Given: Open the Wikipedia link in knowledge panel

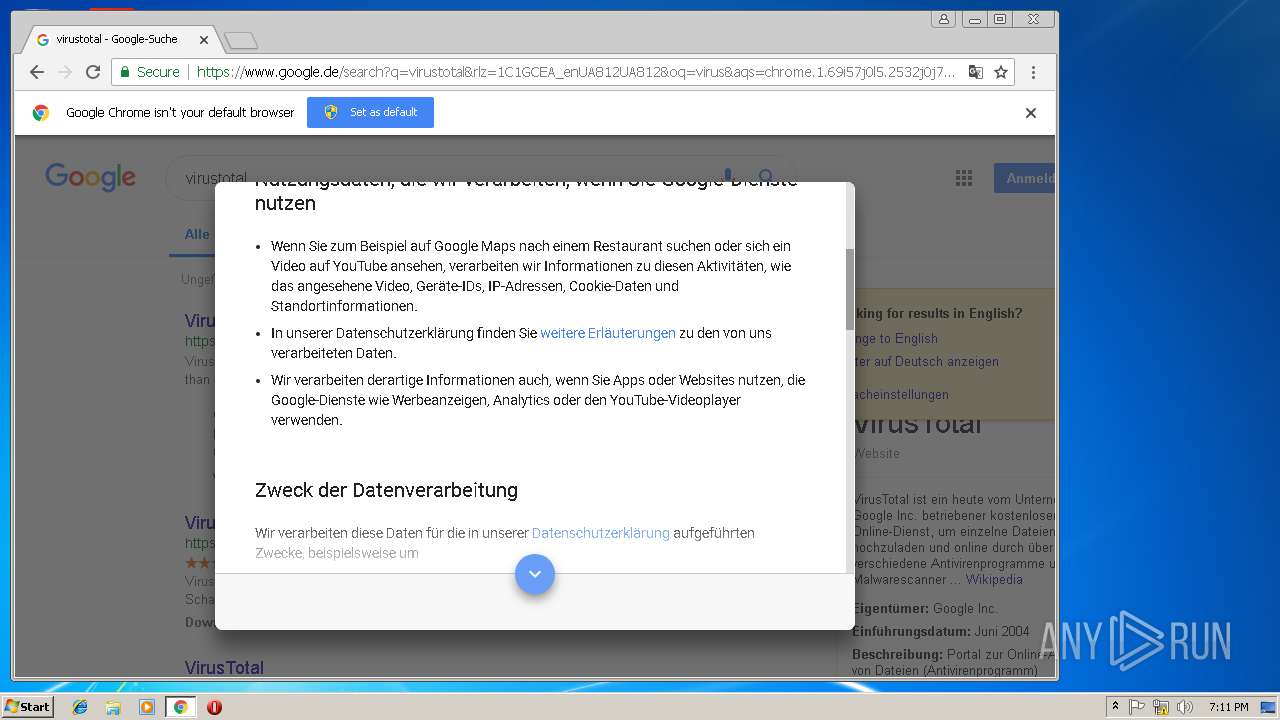Looking at the screenshot, I should point(994,579).
